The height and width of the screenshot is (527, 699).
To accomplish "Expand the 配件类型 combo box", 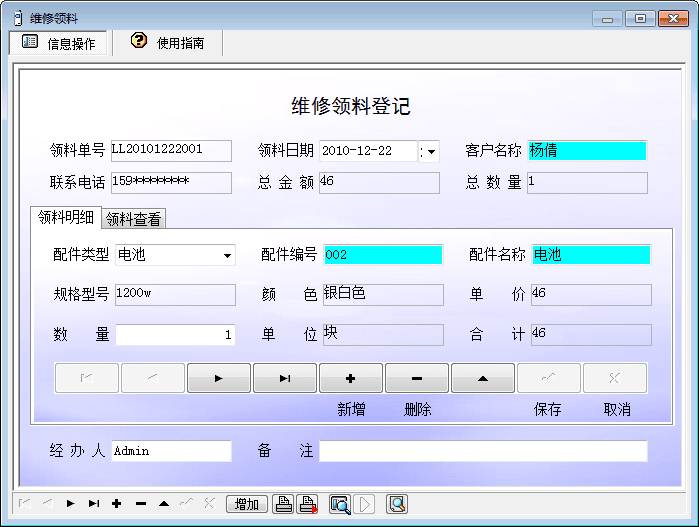I will click(x=227, y=256).
